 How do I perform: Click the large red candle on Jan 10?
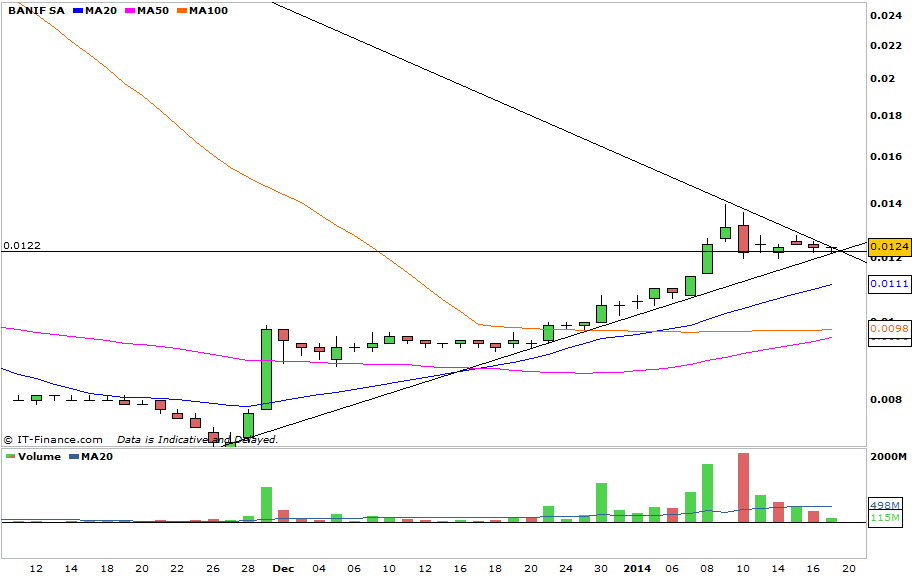[743, 238]
